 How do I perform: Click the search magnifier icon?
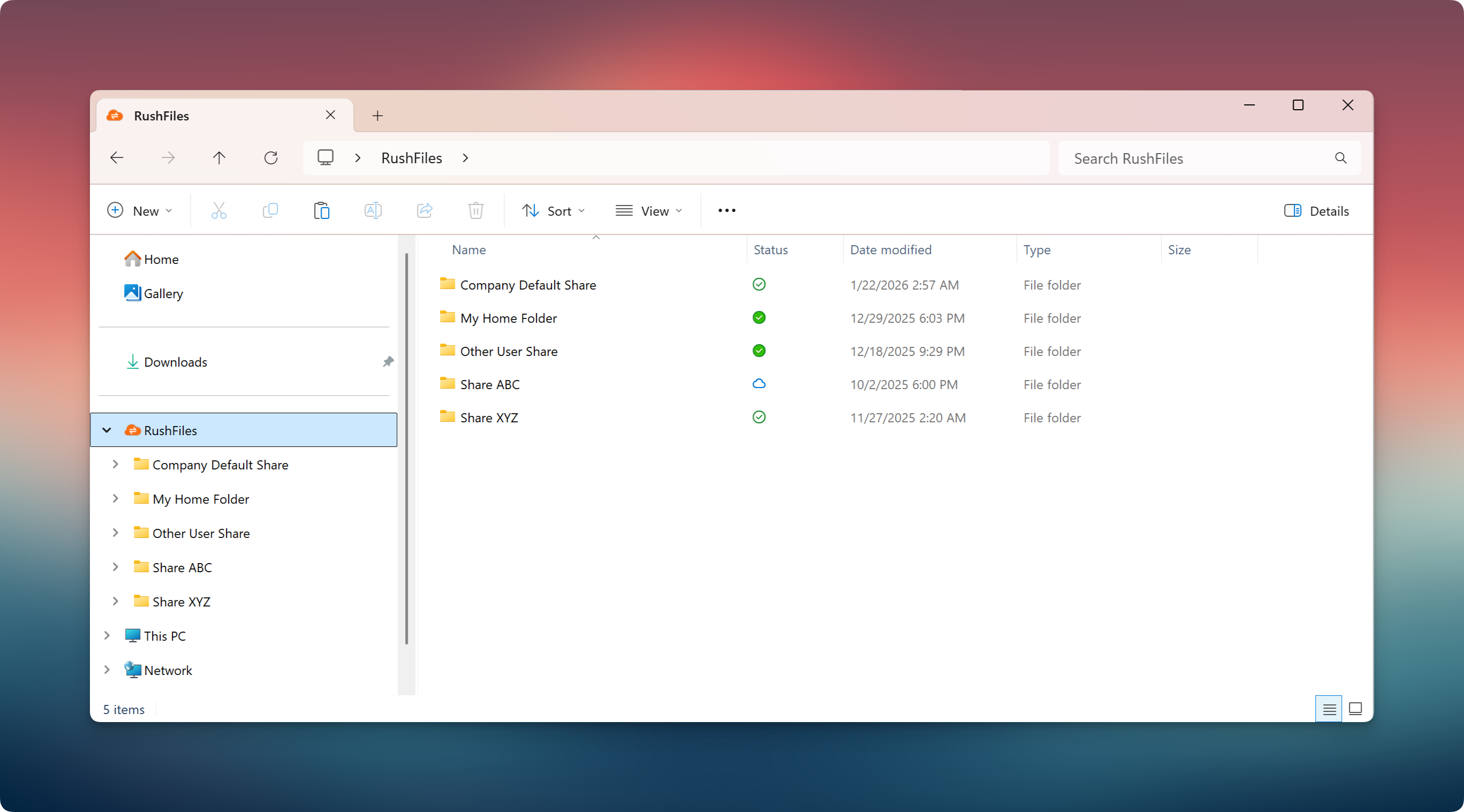coord(1341,158)
